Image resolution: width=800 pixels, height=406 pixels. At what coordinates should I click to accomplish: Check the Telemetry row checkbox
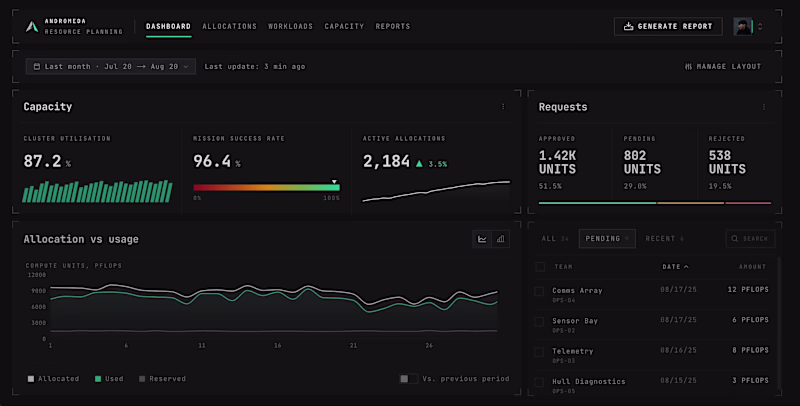point(539,352)
